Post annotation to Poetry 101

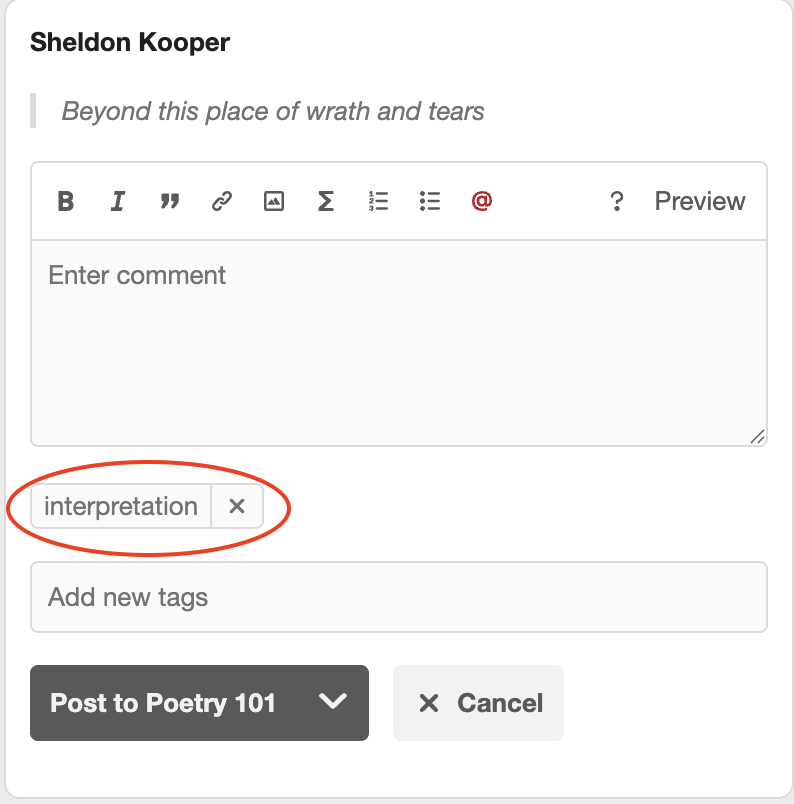(x=163, y=703)
